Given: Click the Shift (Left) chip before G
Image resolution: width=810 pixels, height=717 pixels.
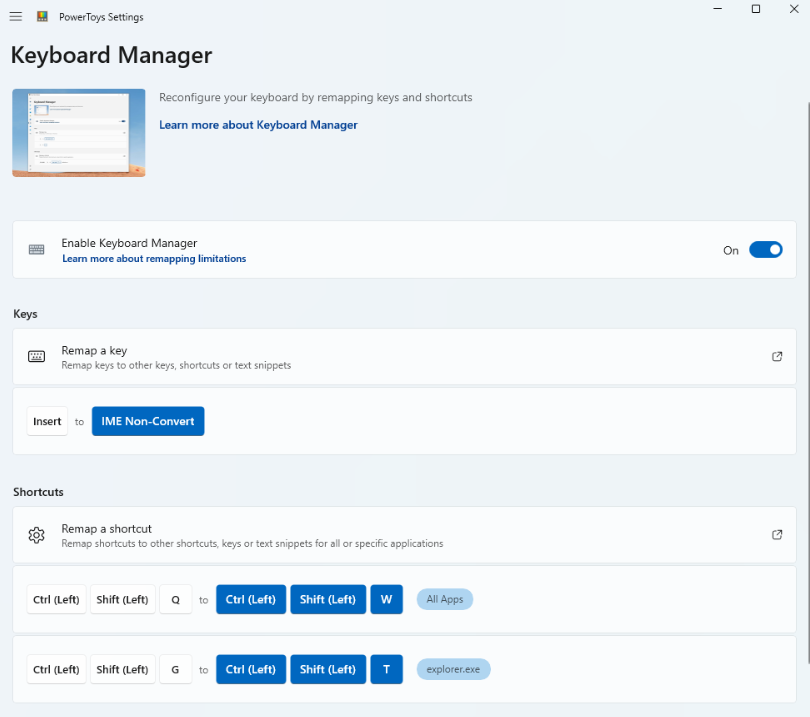Looking at the screenshot, I should point(122,669).
